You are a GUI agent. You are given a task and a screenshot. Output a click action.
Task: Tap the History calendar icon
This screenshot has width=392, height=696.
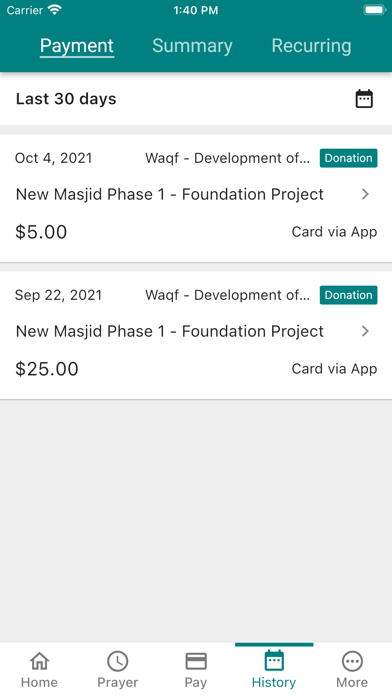tap(274, 661)
